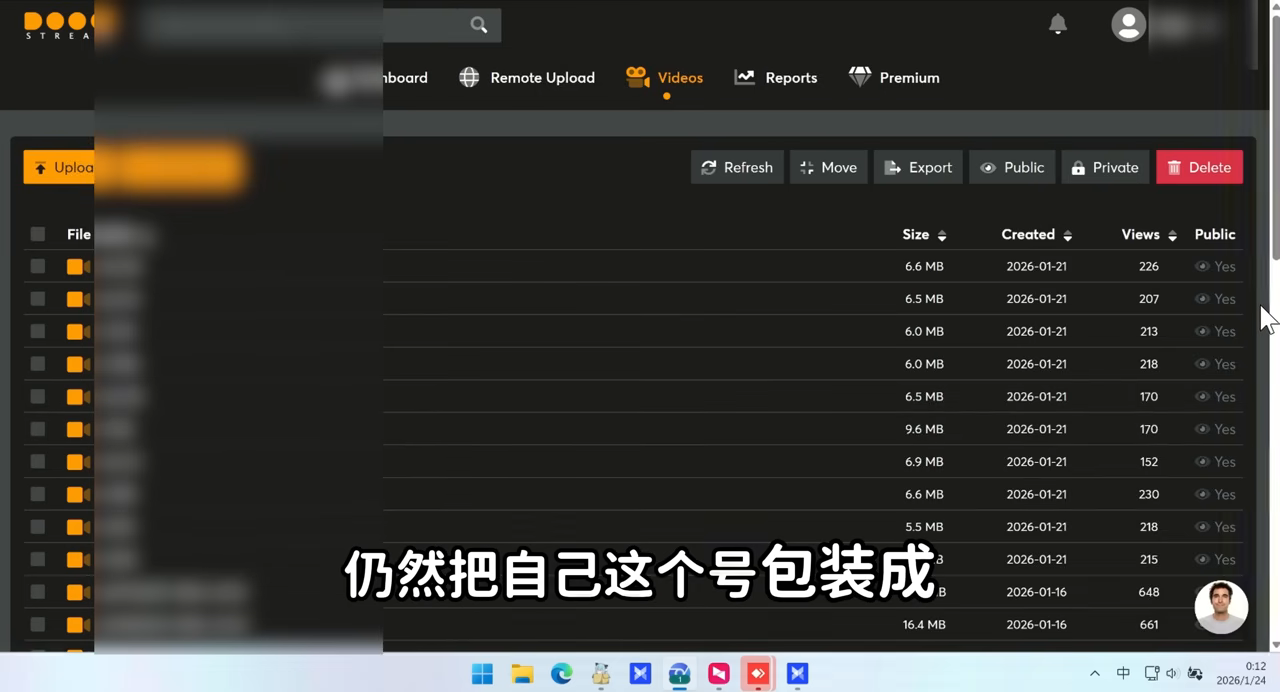
Task: Click the orange Upload button
Action: [x=59, y=167]
